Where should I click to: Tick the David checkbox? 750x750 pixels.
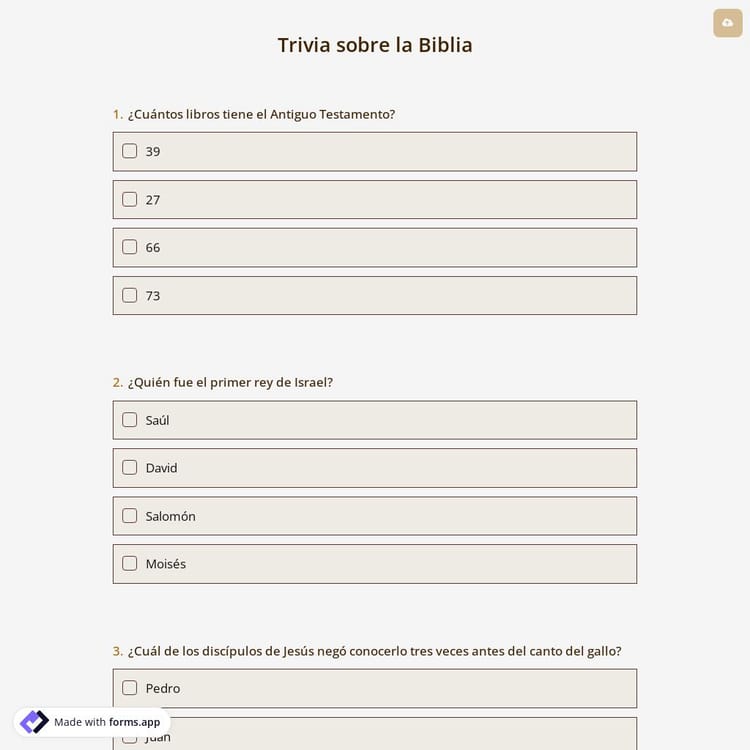tap(130, 467)
